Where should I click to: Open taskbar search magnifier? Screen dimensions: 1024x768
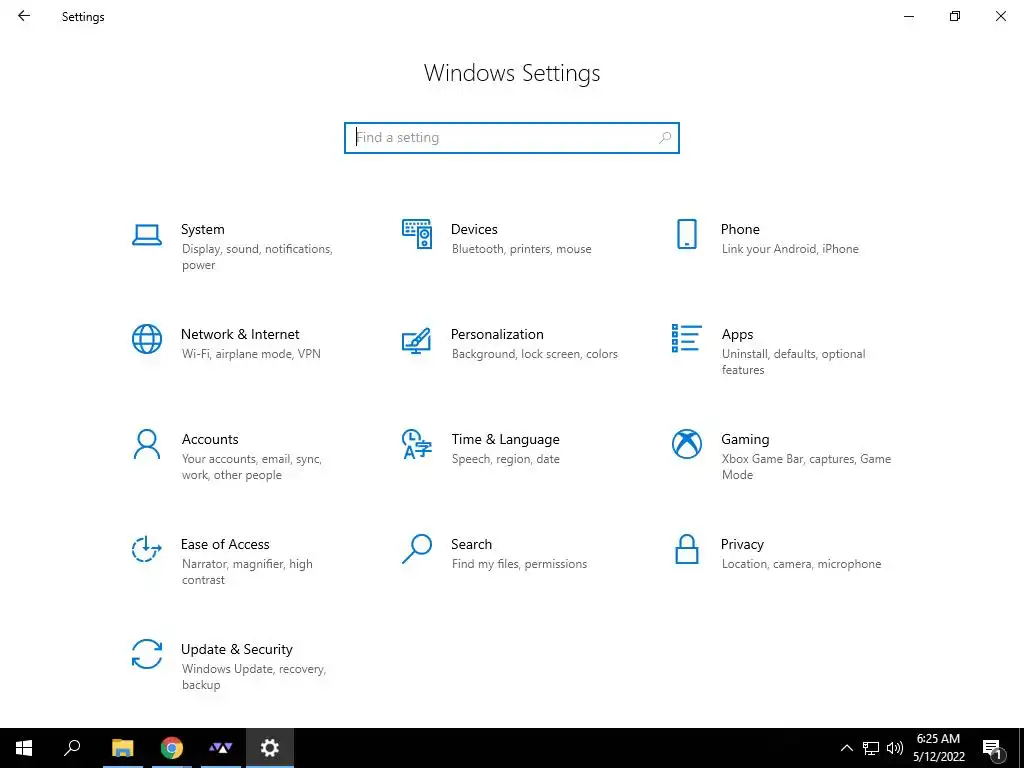[x=72, y=748]
